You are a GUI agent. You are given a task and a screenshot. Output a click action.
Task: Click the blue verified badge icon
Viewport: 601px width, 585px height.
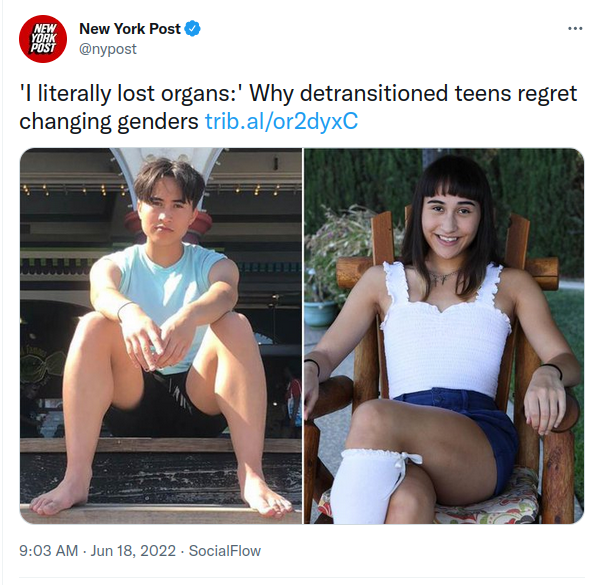point(193,29)
